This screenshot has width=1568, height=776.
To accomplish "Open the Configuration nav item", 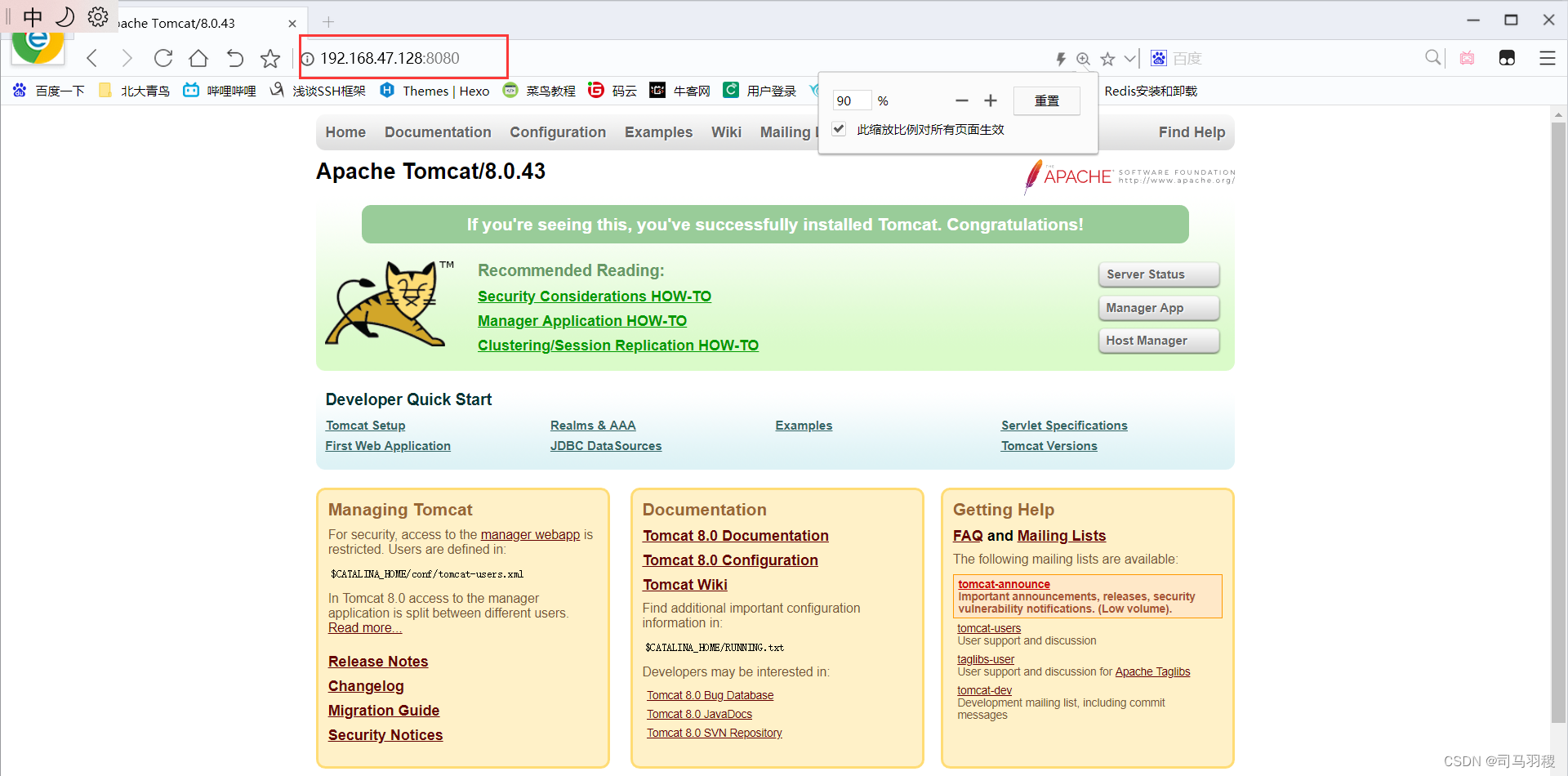I will point(558,132).
